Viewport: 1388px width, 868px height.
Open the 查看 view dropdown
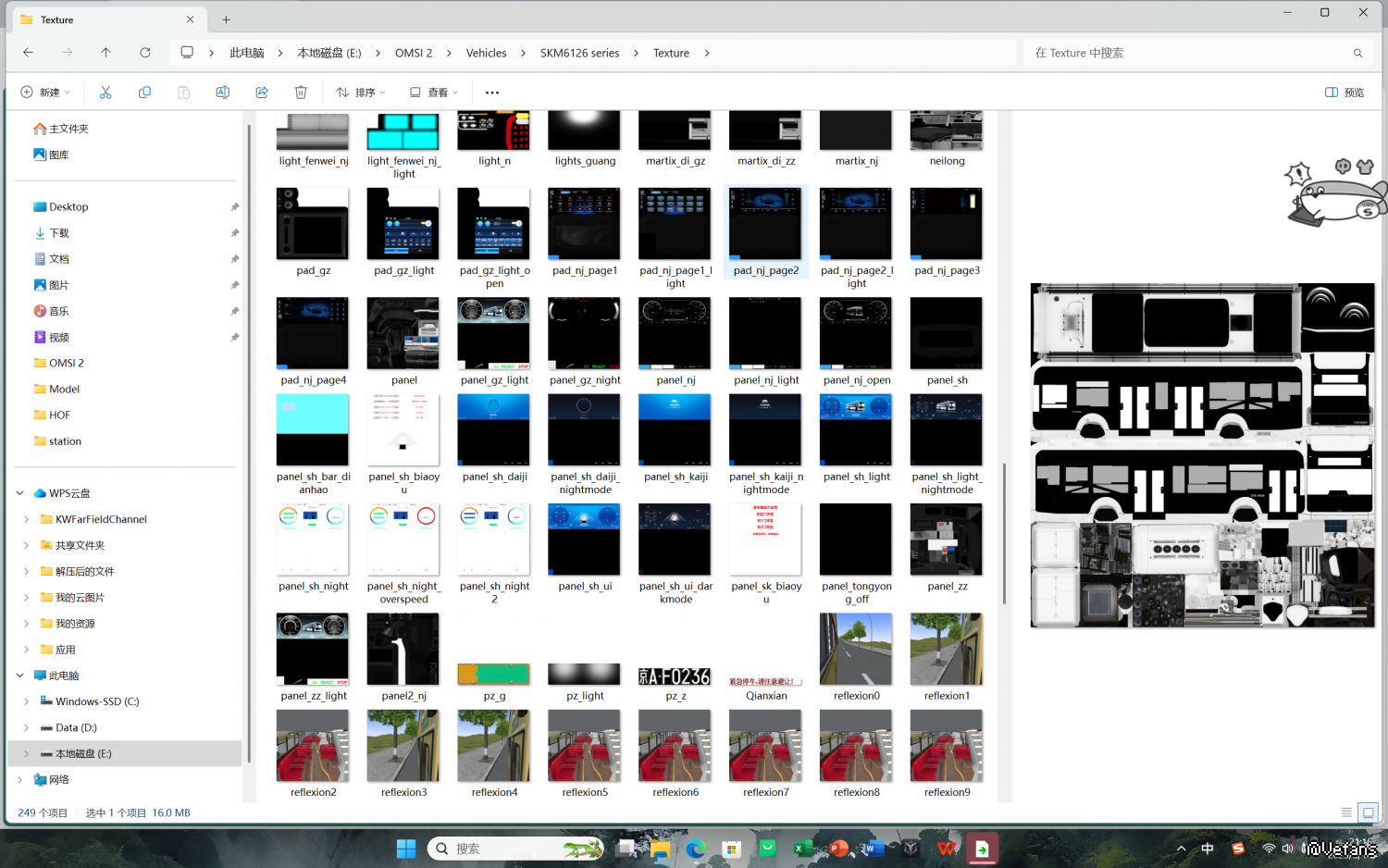(x=434, y=93)
